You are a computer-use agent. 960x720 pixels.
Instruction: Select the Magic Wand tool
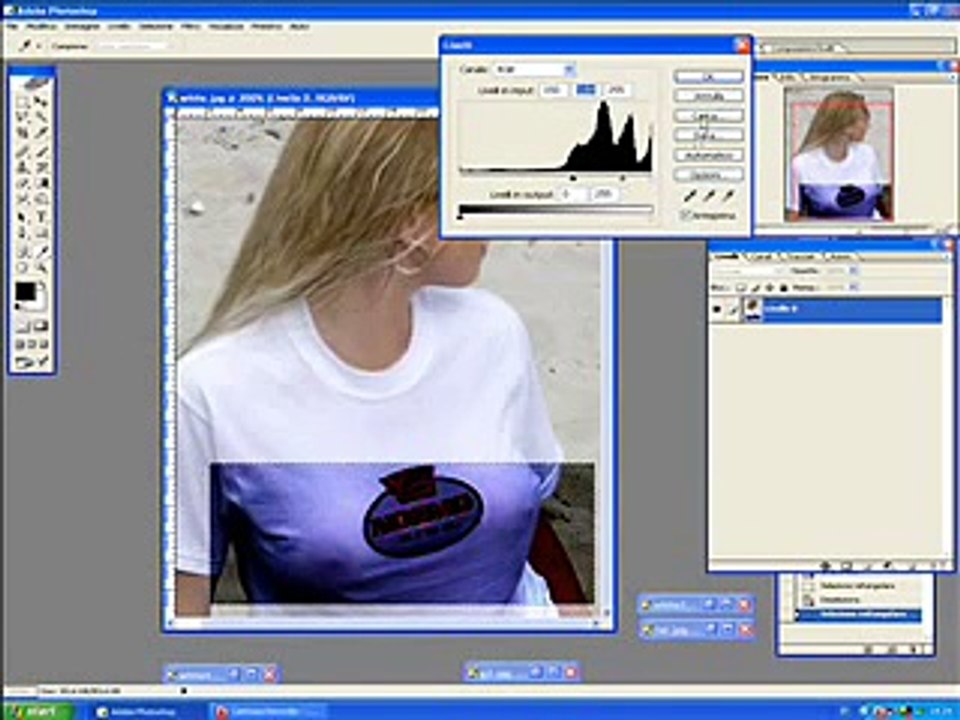42,117
